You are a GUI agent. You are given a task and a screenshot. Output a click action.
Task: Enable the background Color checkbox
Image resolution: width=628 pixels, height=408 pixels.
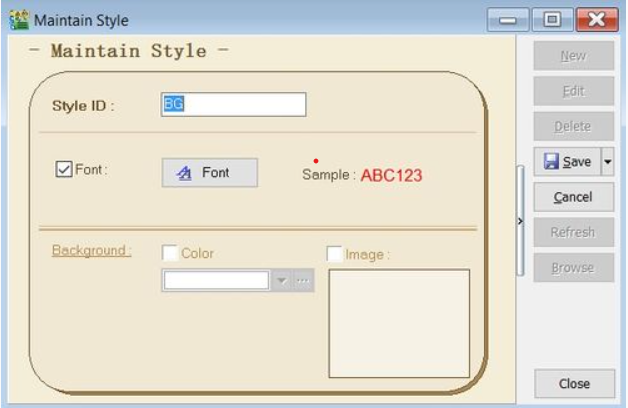click(x=169, y=254)
